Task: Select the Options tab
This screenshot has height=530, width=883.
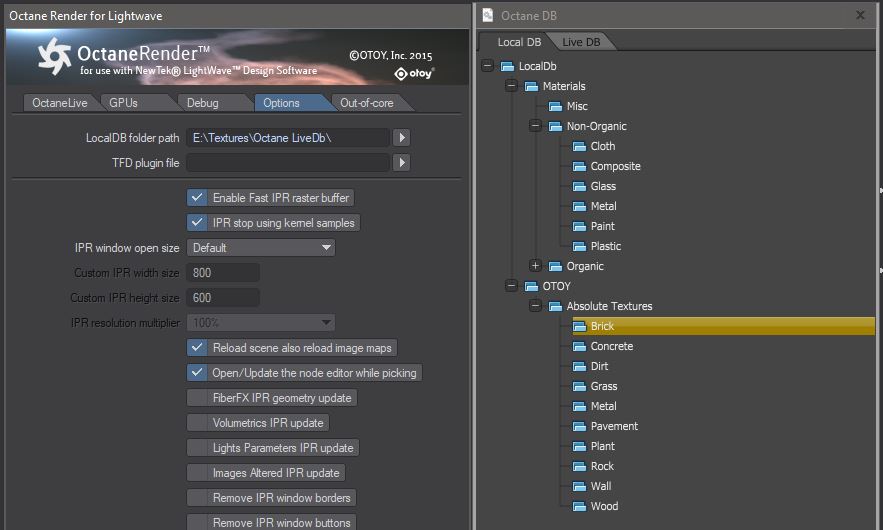Action: coord(282,103)
